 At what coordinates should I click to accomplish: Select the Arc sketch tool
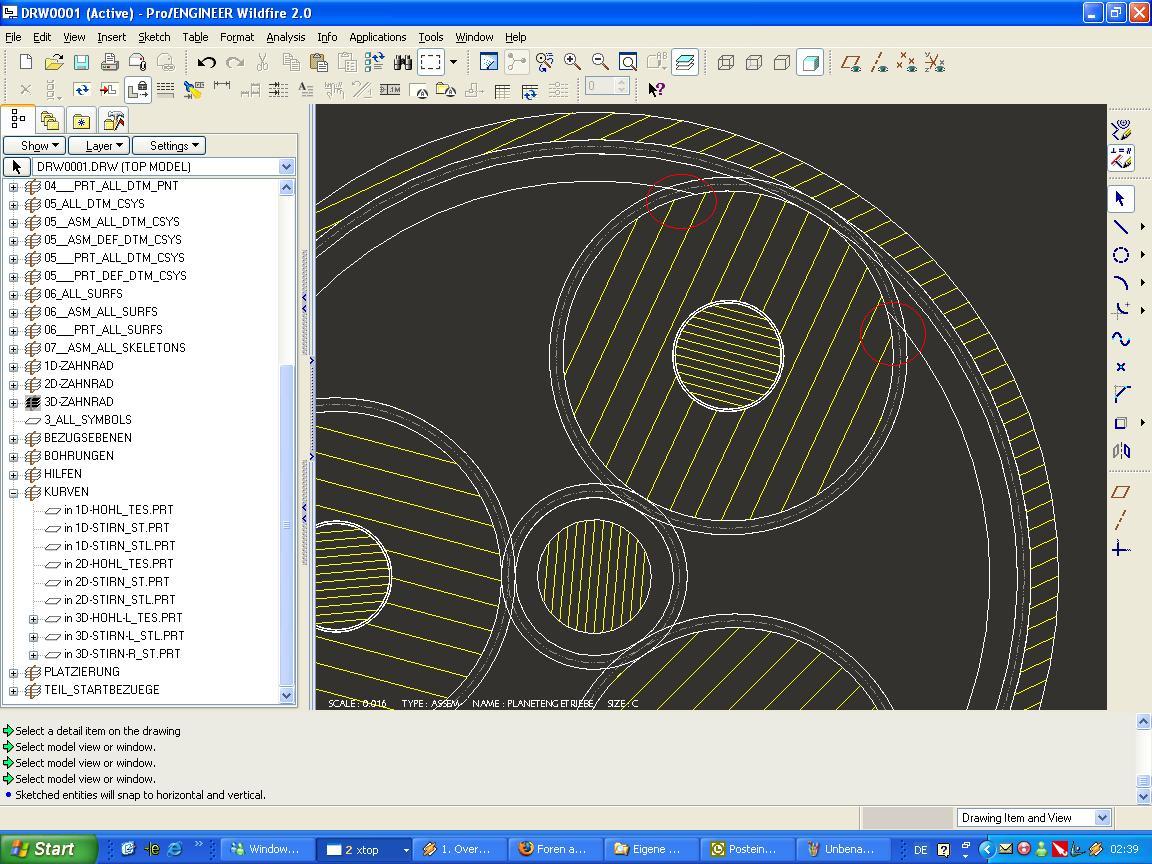click(1120, 283)
